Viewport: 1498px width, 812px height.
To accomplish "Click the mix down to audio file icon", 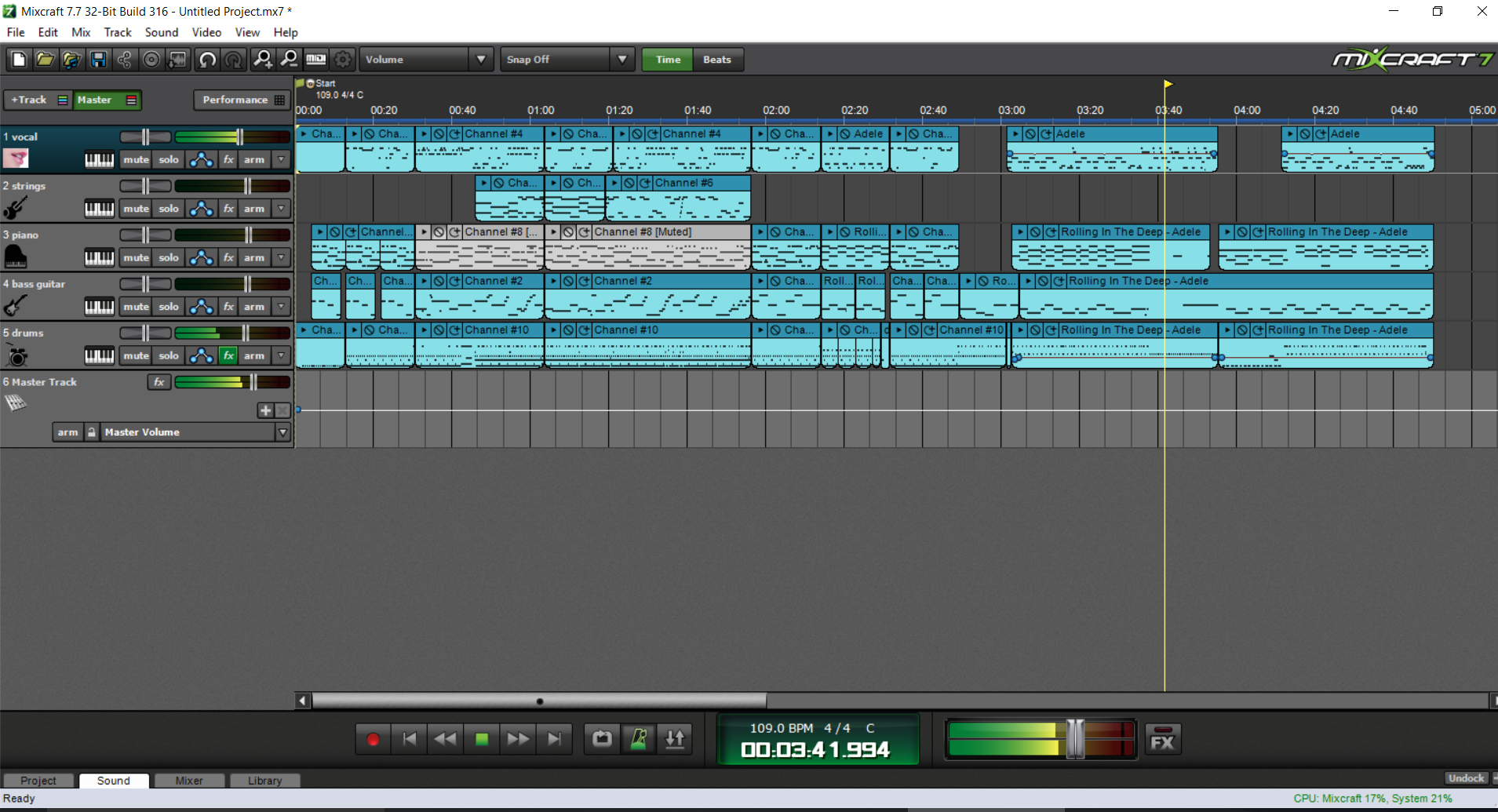I will click(x=178, y=60).
